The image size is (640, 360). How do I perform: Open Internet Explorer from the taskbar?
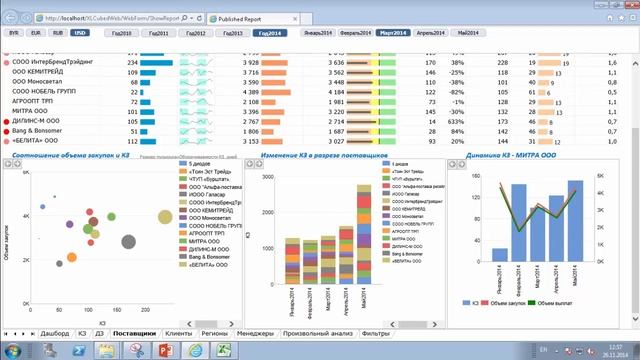click(195, 351)
